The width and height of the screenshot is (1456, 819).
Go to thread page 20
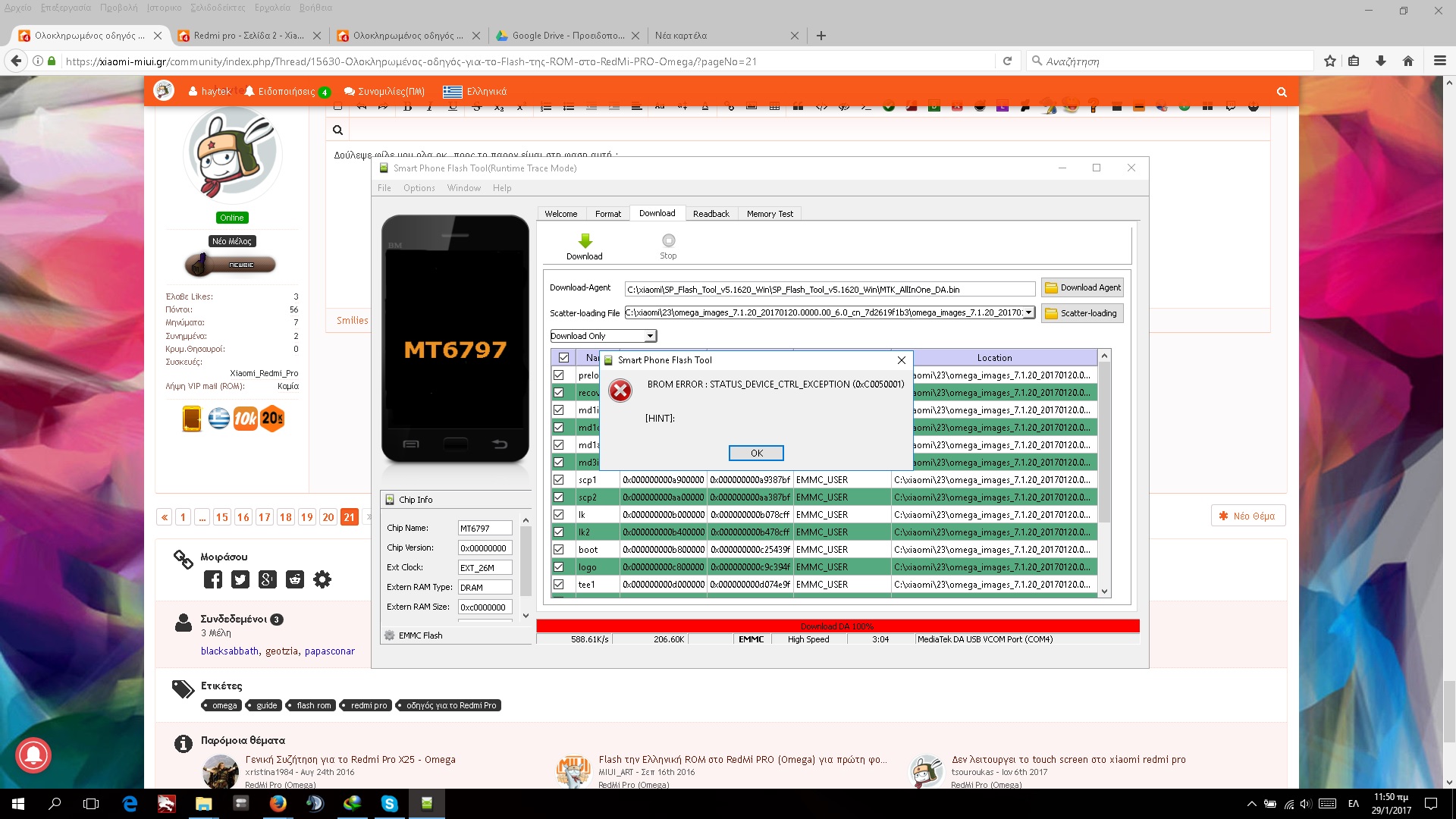point(328,517)
